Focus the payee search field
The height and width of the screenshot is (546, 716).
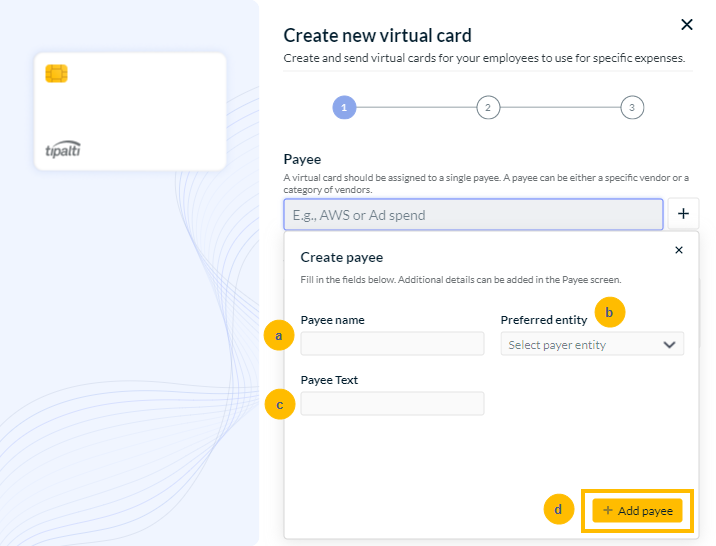(473, 215)
